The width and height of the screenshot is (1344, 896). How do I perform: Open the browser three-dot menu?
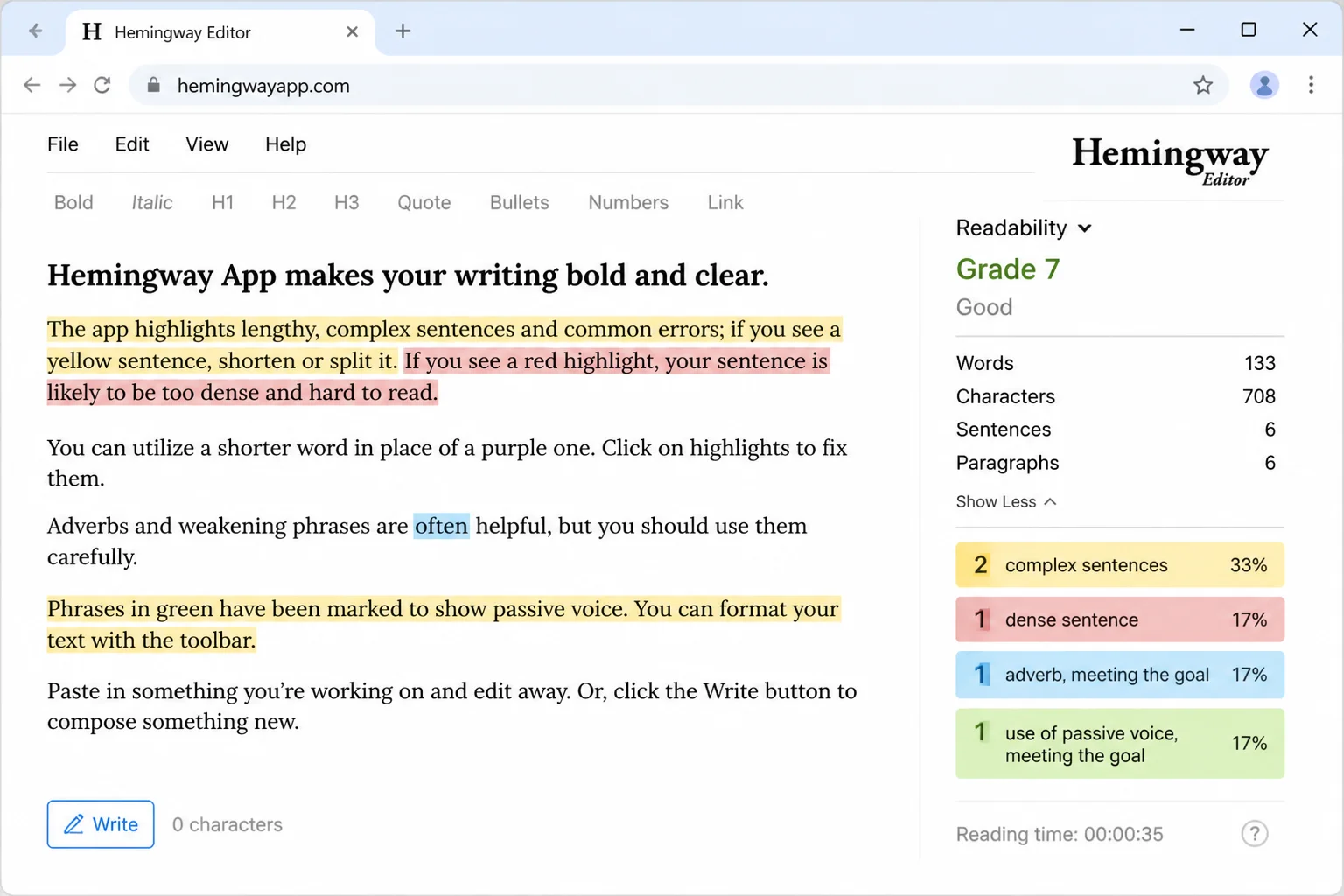coord(1311,85)
